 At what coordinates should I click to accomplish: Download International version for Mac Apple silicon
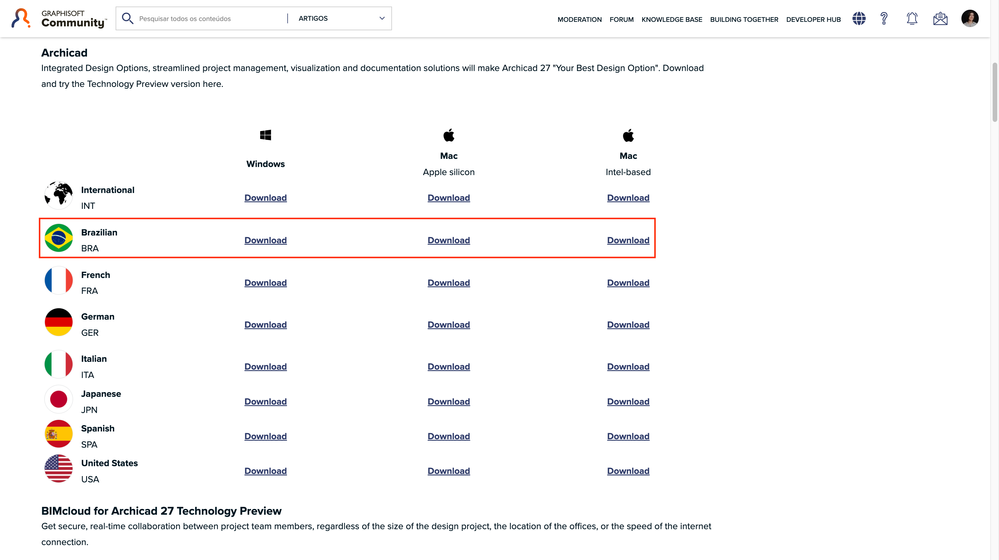448,198
